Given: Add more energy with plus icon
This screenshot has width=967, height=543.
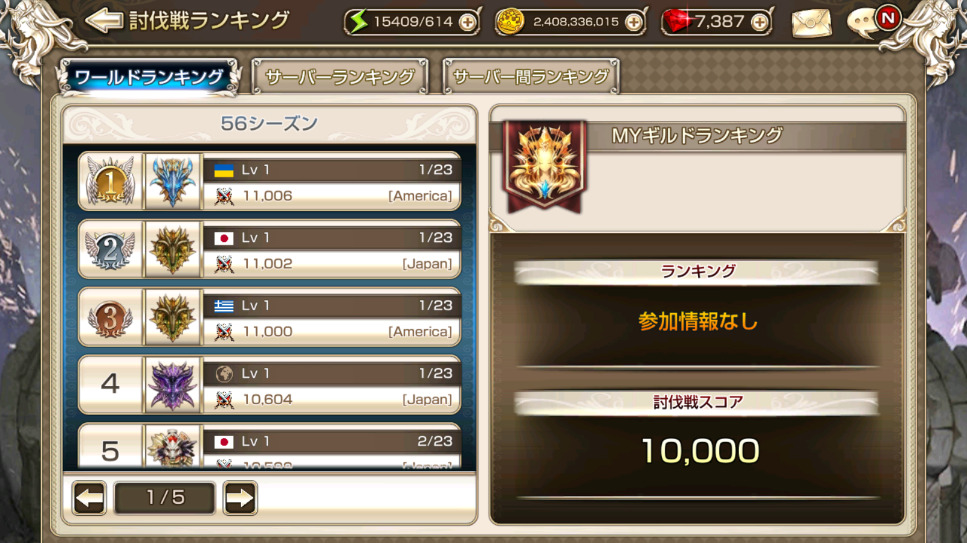Looking at the screenshot, I should coord(467,22).
